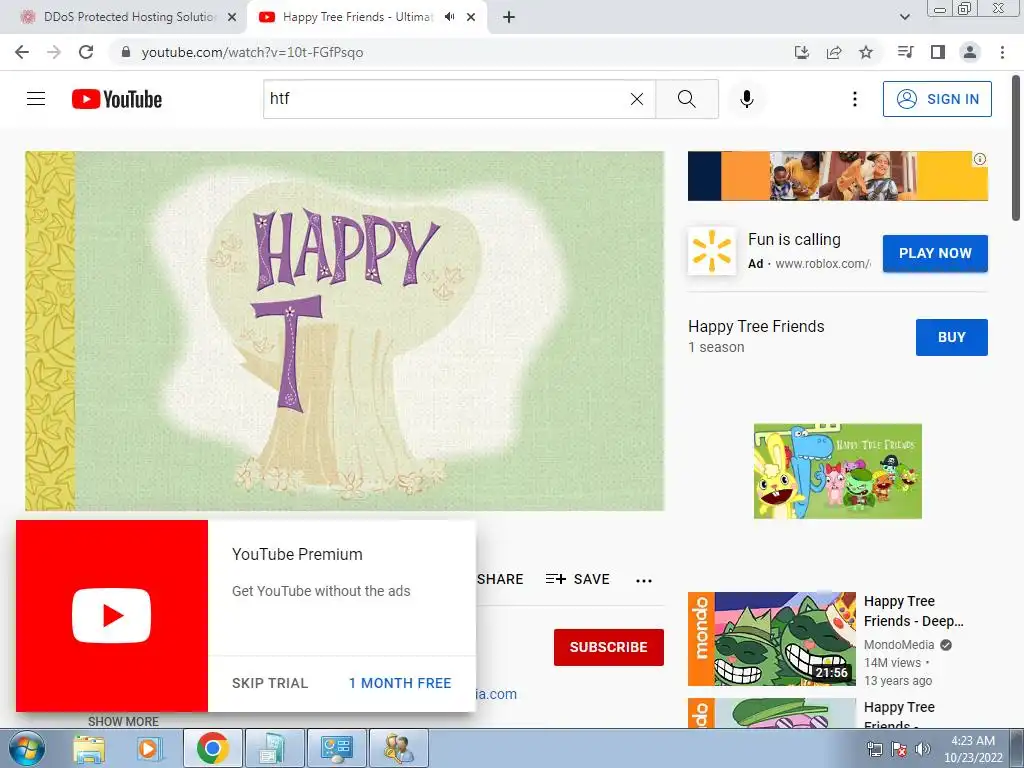
Task: Start voice search with the microphone
Action: pyautogui.click(x=746, y=99)
